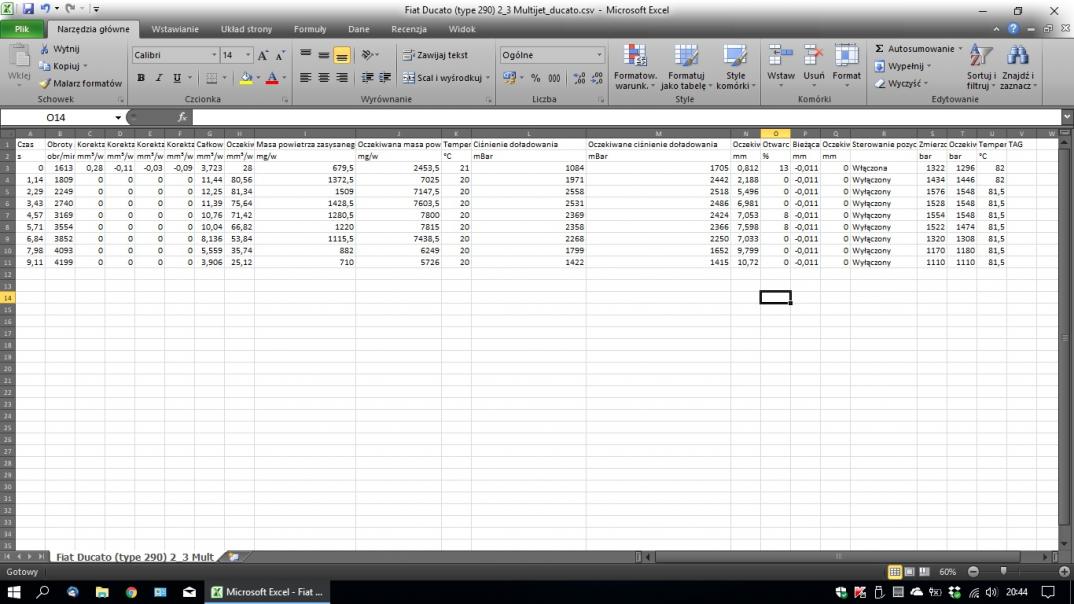Screen dimensions: 1074x604
Task: Click the Name Box showing O14
Action: [62, 117]
